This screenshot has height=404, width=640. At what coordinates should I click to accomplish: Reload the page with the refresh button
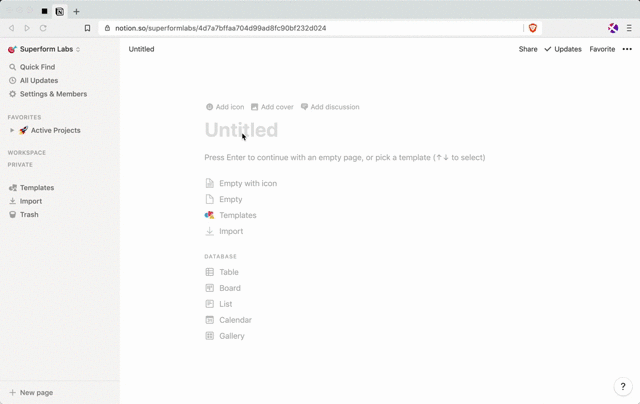click(43, 28)
